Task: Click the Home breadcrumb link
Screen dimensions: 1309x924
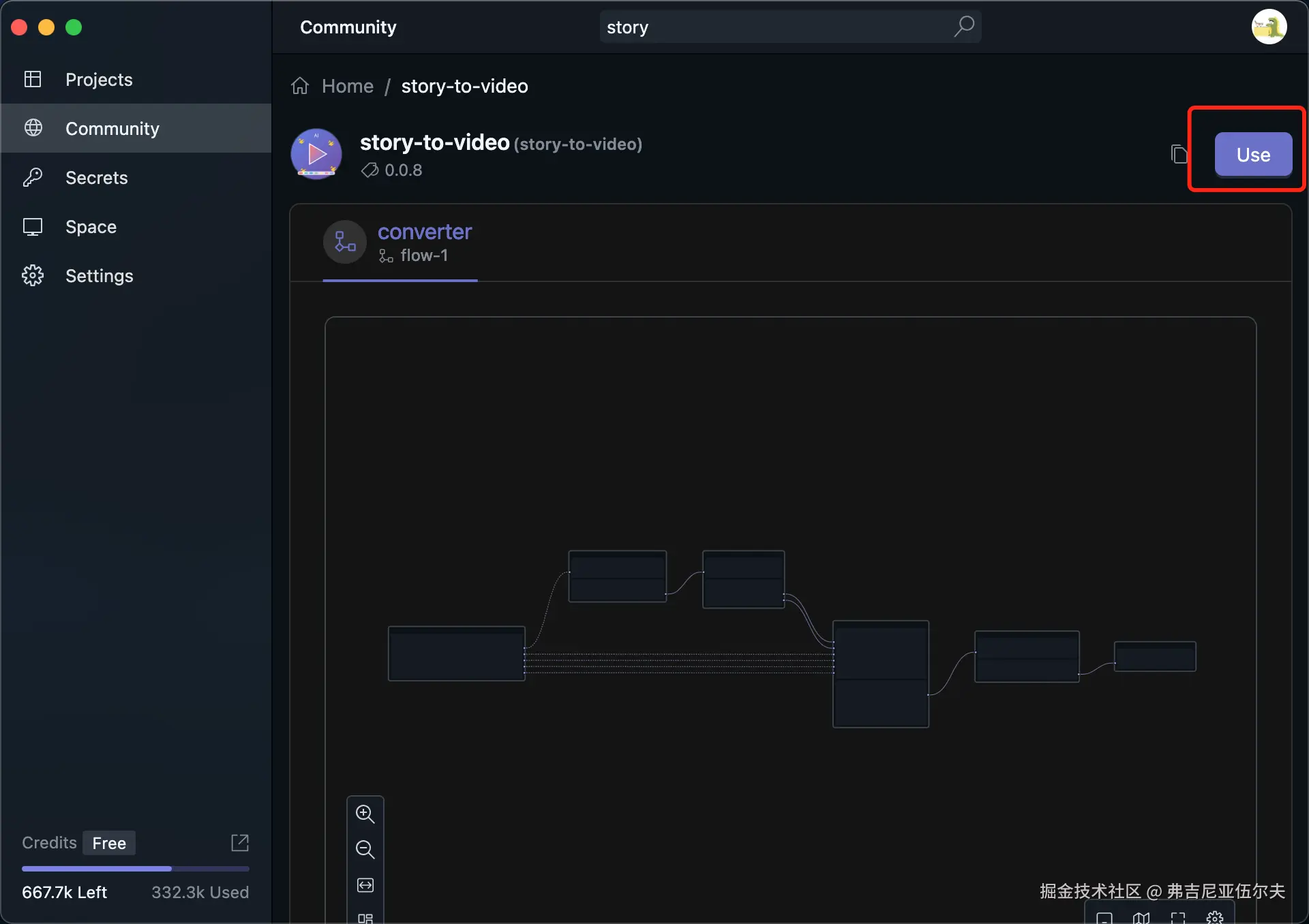Action: [347, 87]
